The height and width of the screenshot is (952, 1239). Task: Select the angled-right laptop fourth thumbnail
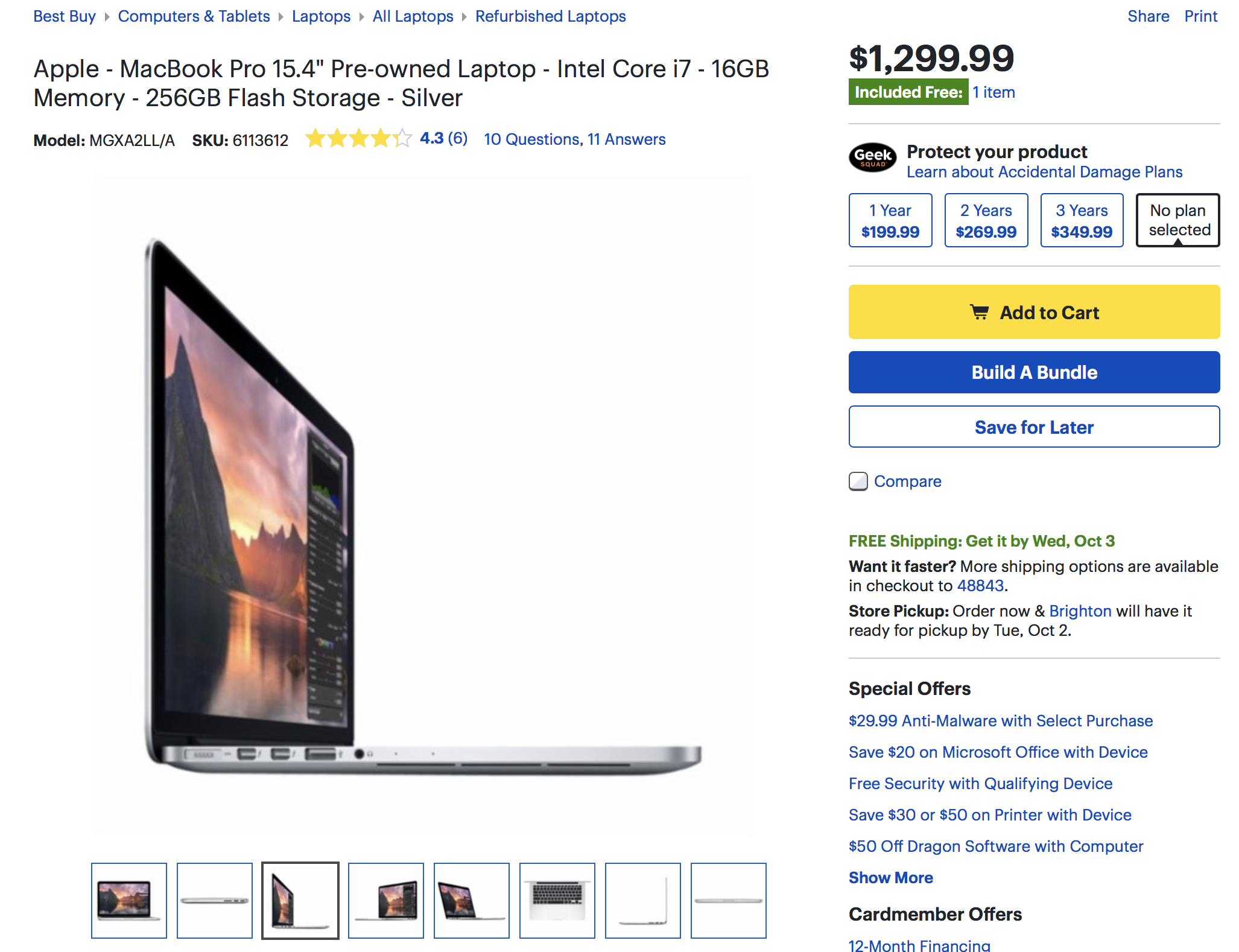coord(386,901)
